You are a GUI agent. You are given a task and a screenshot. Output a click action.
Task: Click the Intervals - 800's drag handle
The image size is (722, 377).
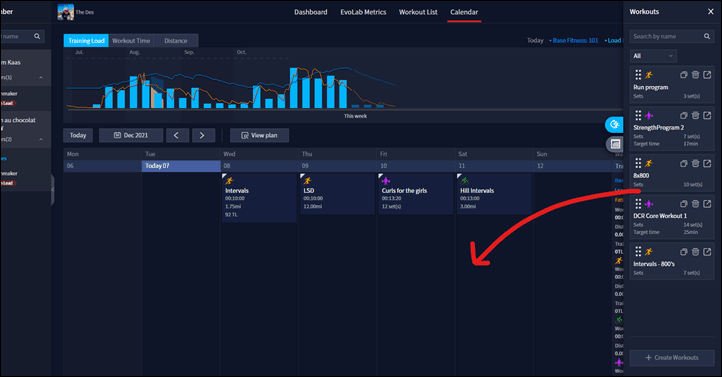tap(638, 251)
